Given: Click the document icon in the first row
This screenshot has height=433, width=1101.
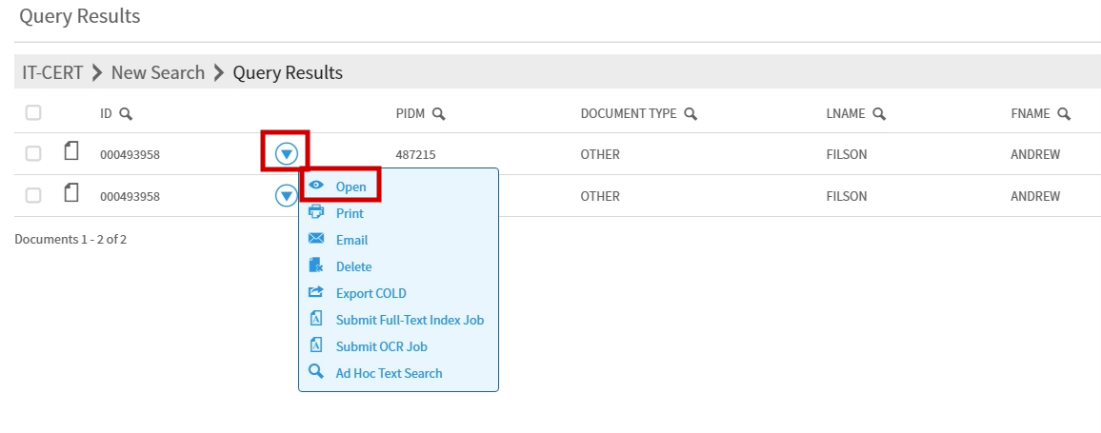Looking at the screenshot, I should click(x=71, y=153).
